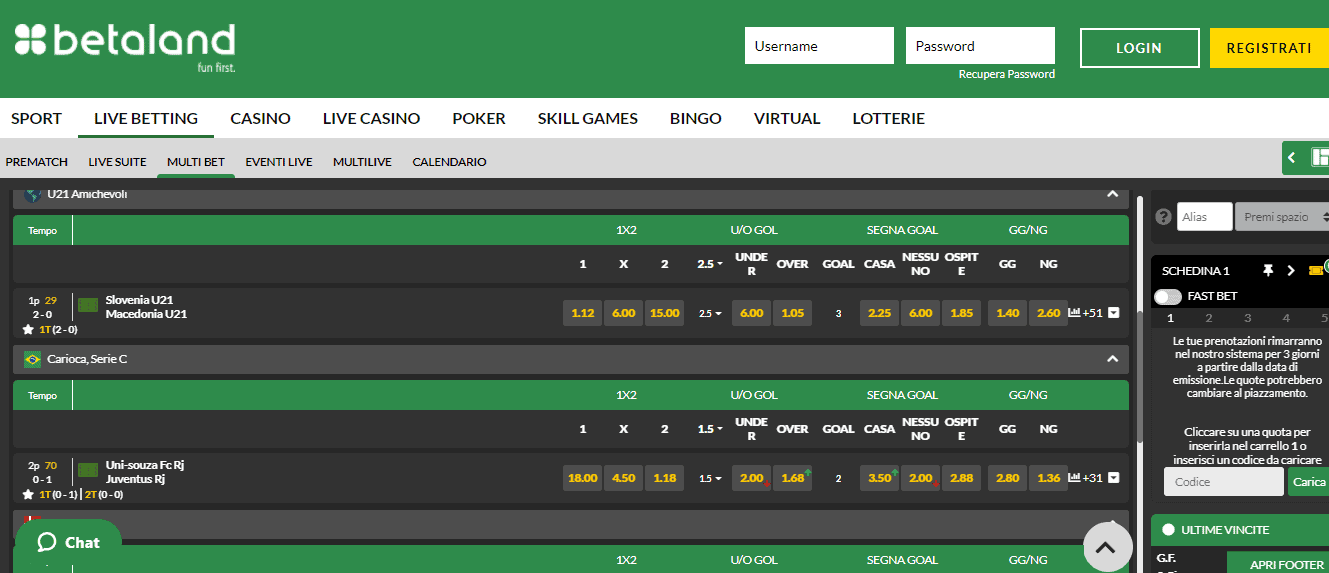
Task: Bet on Slovenia U21 win at 1.12
Action: (583, 313)
